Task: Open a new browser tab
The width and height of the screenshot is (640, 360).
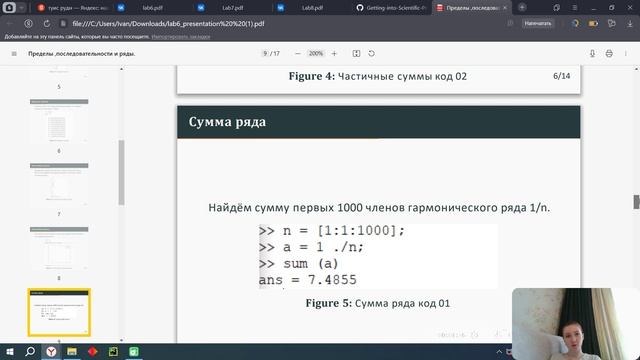Action: [522, 7]
